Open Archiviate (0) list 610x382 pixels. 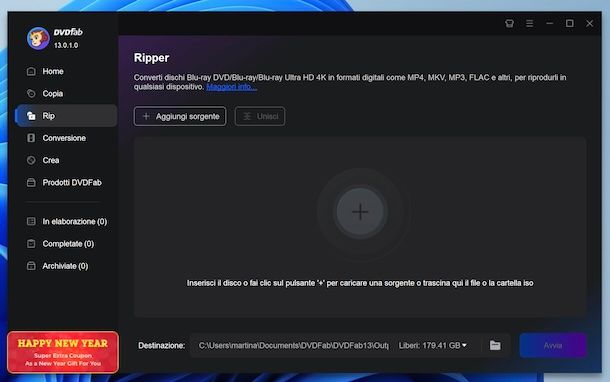(x=65, y=266)
